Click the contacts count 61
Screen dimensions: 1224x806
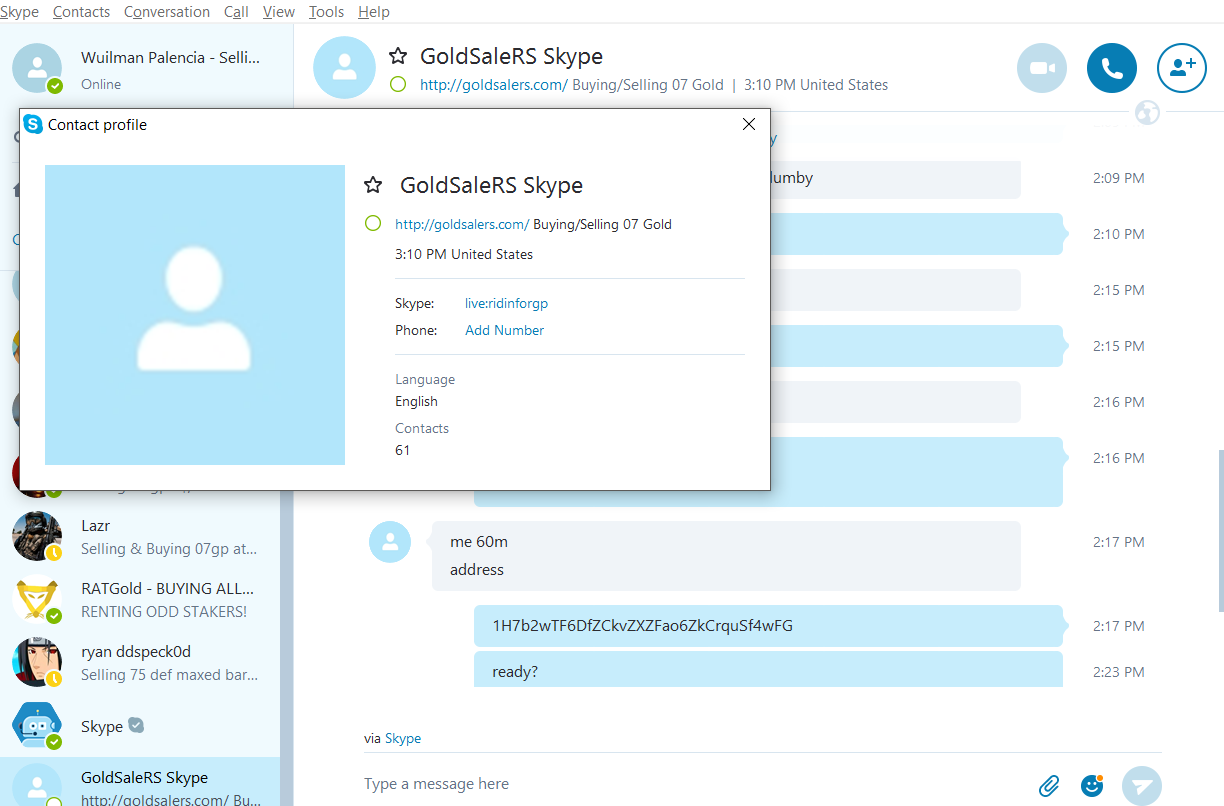[x=402, y=450]
